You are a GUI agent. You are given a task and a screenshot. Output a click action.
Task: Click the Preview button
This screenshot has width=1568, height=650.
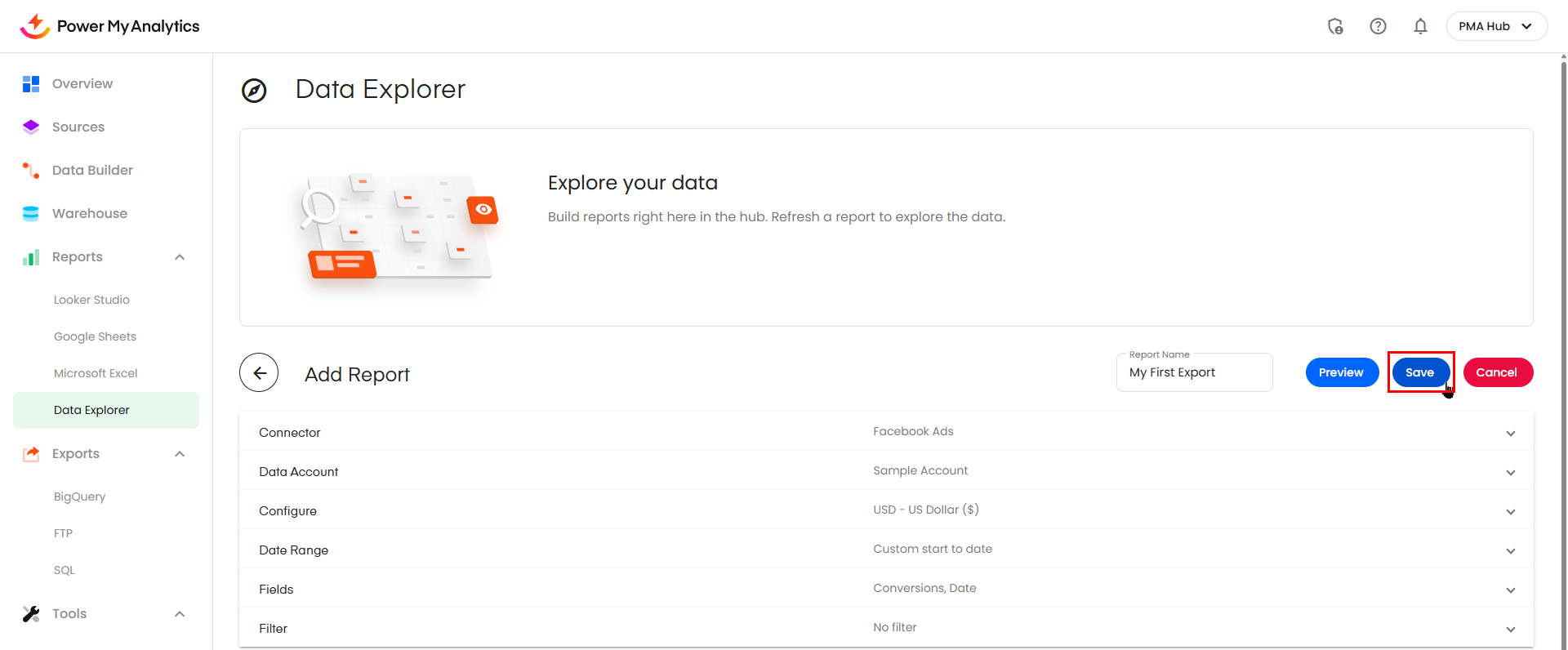point(1341,372)
